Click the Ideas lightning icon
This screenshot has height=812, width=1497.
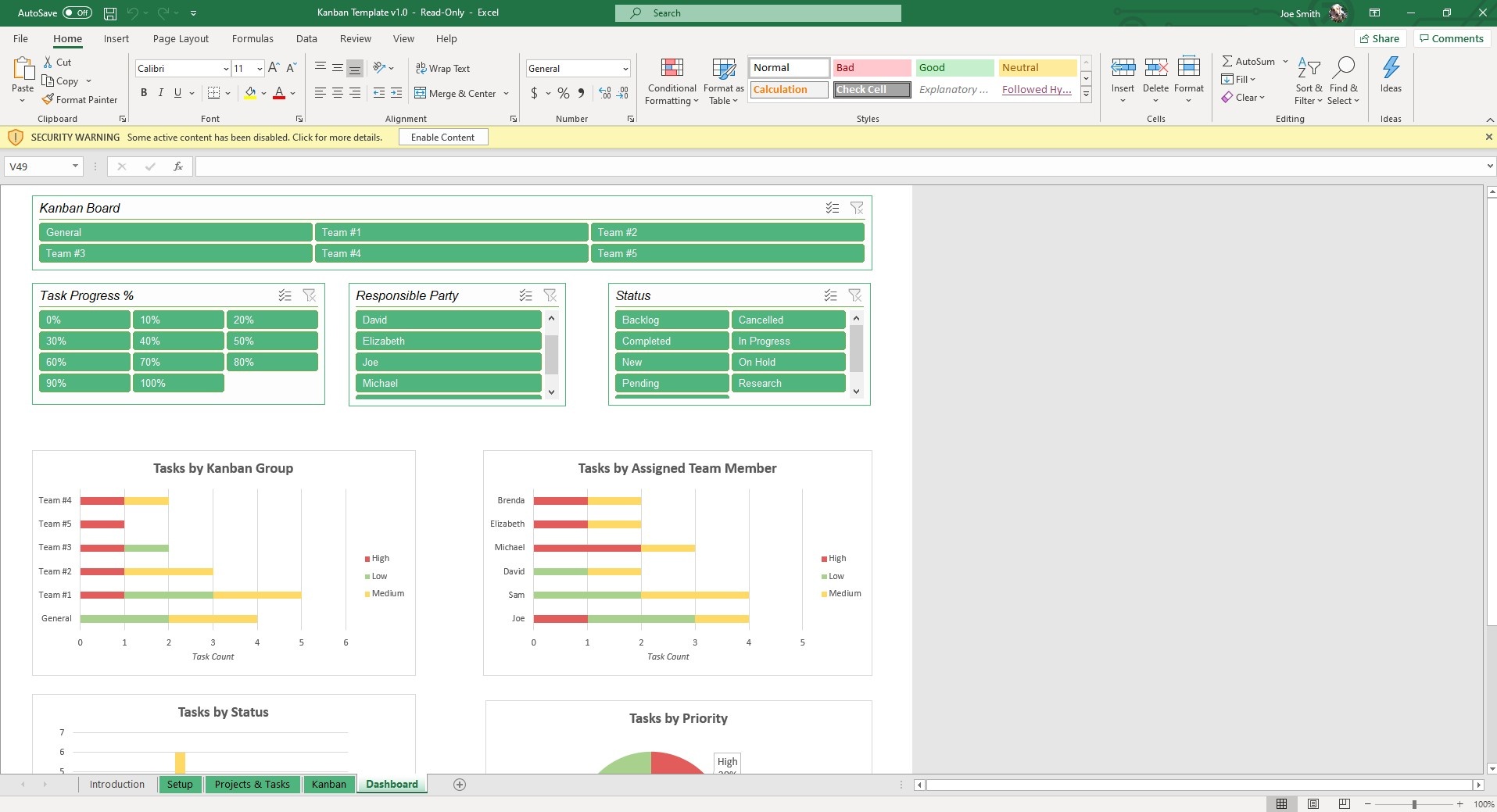1391,69
